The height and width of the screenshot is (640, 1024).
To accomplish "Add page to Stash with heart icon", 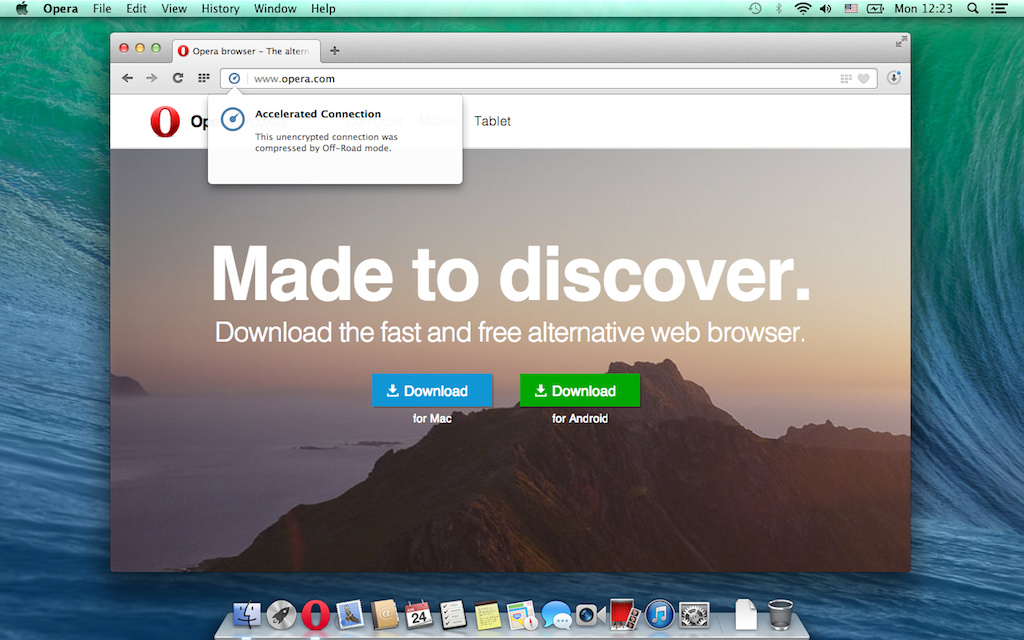I will click(864, 79).
